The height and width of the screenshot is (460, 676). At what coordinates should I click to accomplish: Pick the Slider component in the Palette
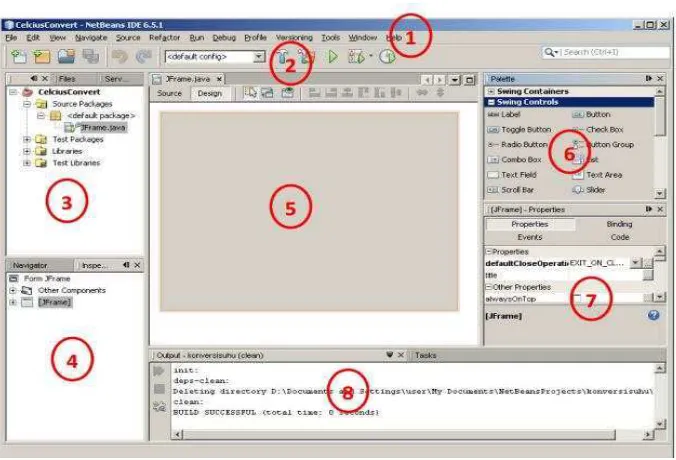[x=589, y=190]
